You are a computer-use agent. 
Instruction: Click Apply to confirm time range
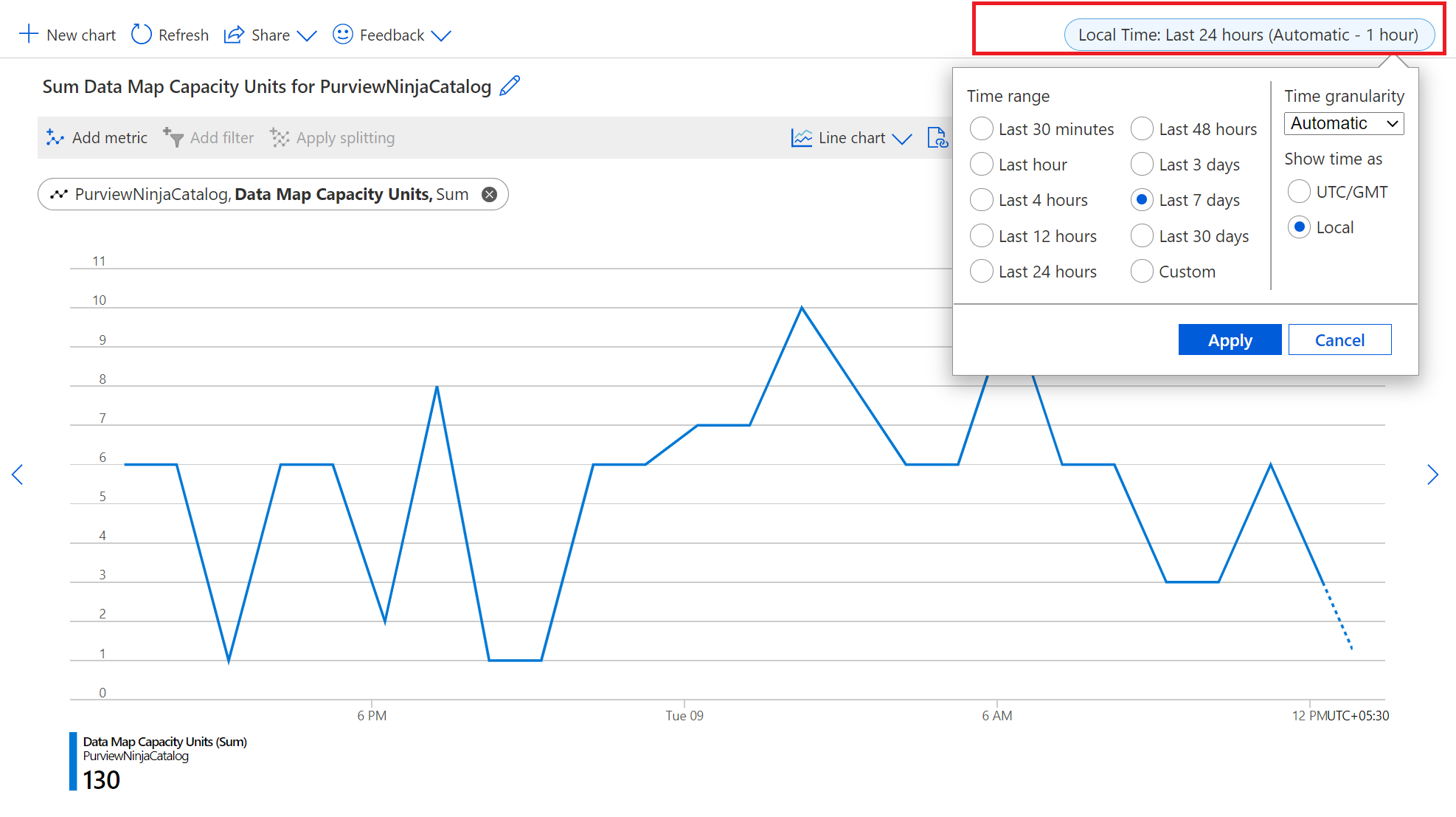click(x=1228, y=339)
